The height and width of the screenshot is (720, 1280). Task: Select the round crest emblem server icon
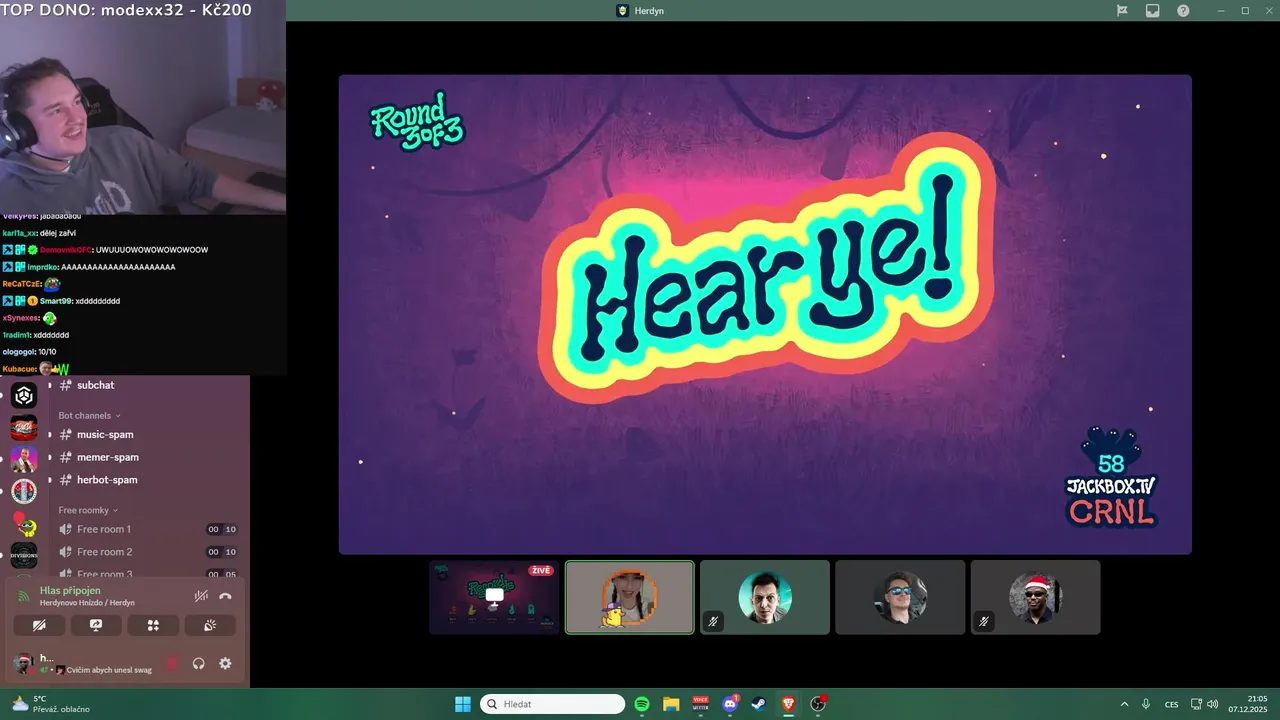(24, 492)
